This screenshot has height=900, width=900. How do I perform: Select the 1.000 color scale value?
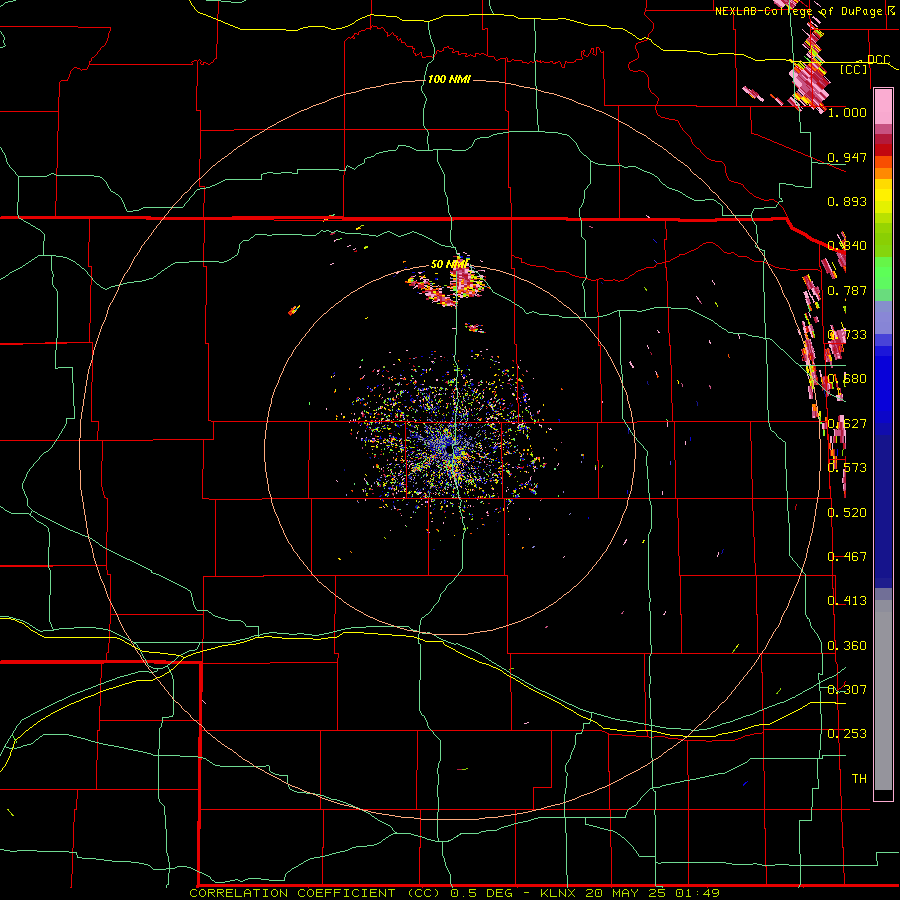point(847,112)
